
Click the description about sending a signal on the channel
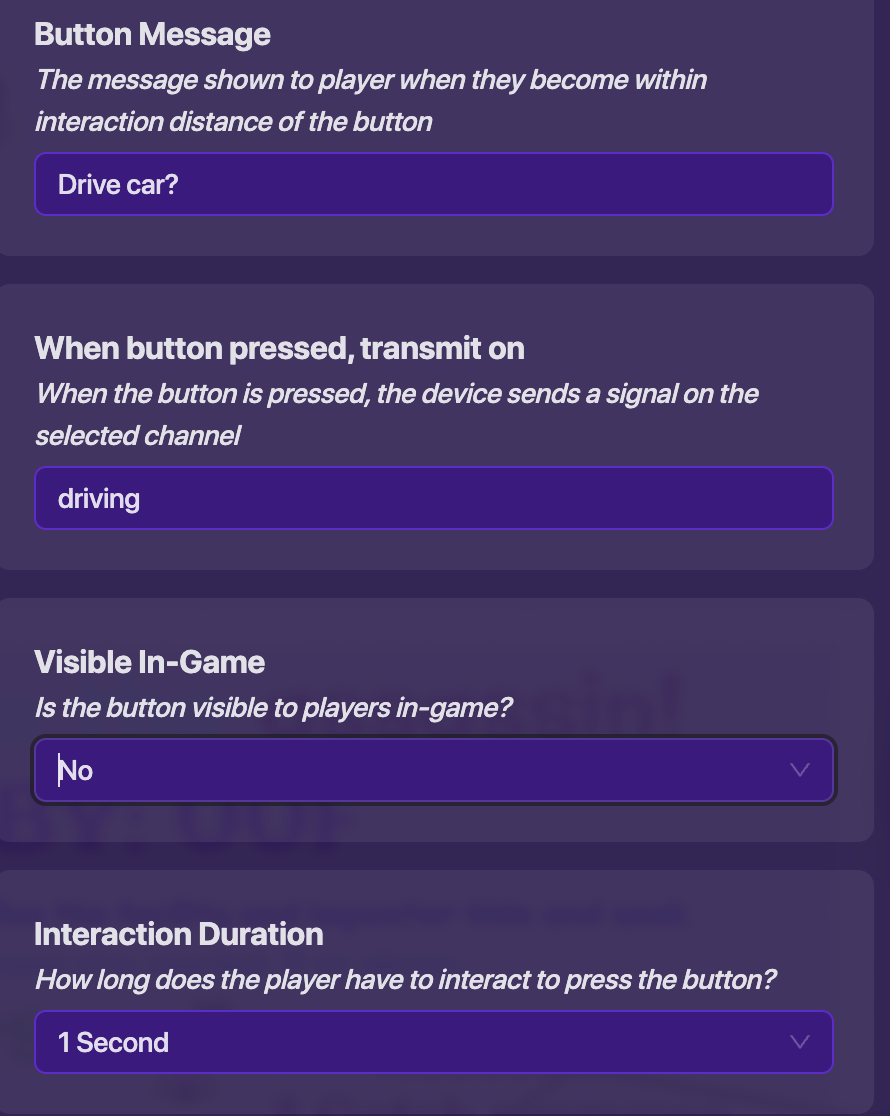(x=396, y=414)
